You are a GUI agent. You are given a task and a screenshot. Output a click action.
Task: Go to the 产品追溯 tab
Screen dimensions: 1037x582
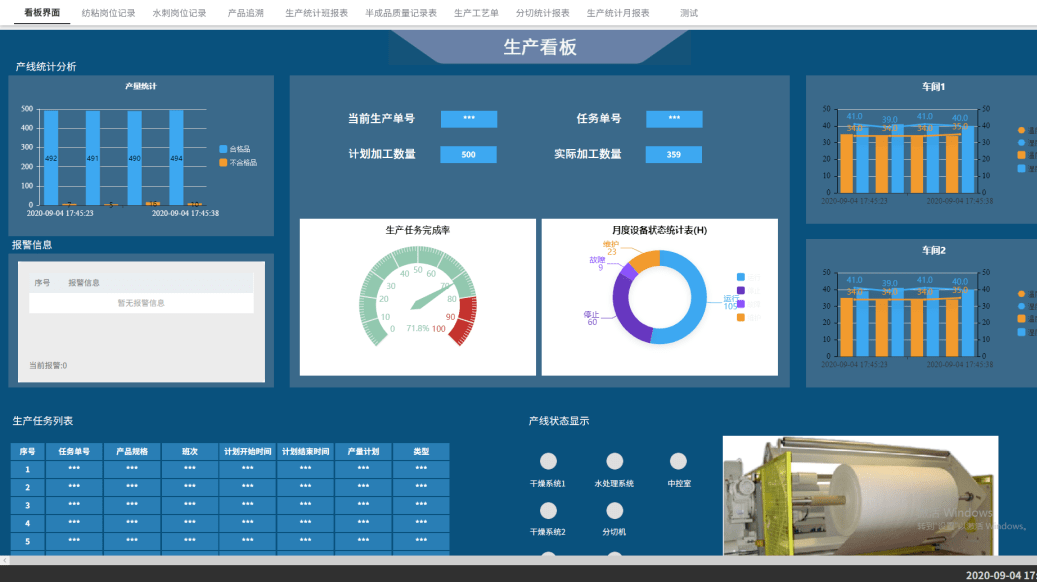245,13
